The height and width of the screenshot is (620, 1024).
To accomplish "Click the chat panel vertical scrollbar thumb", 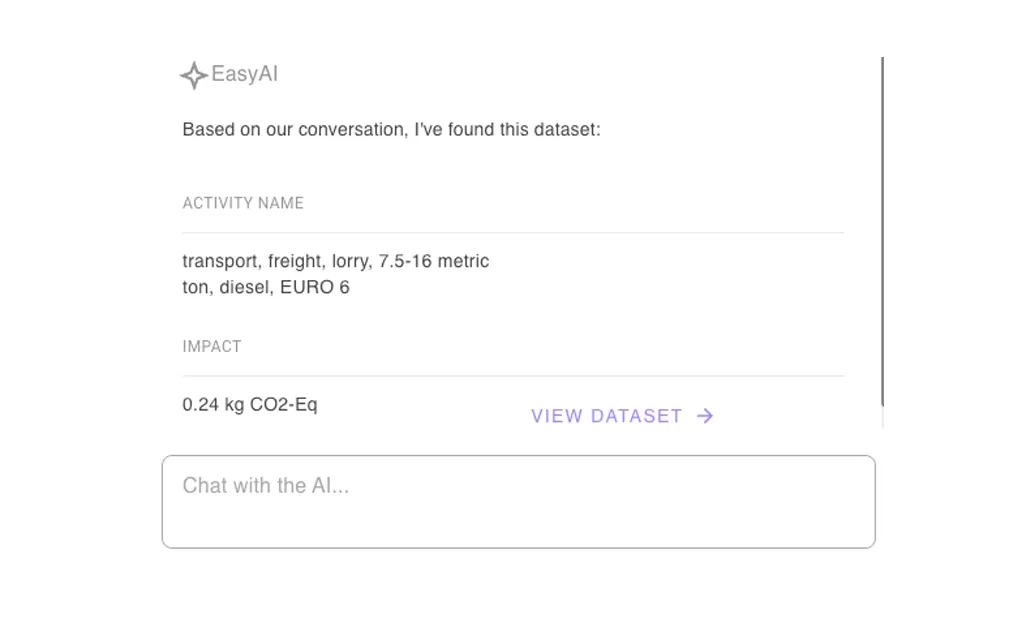I will click(882, 230).
